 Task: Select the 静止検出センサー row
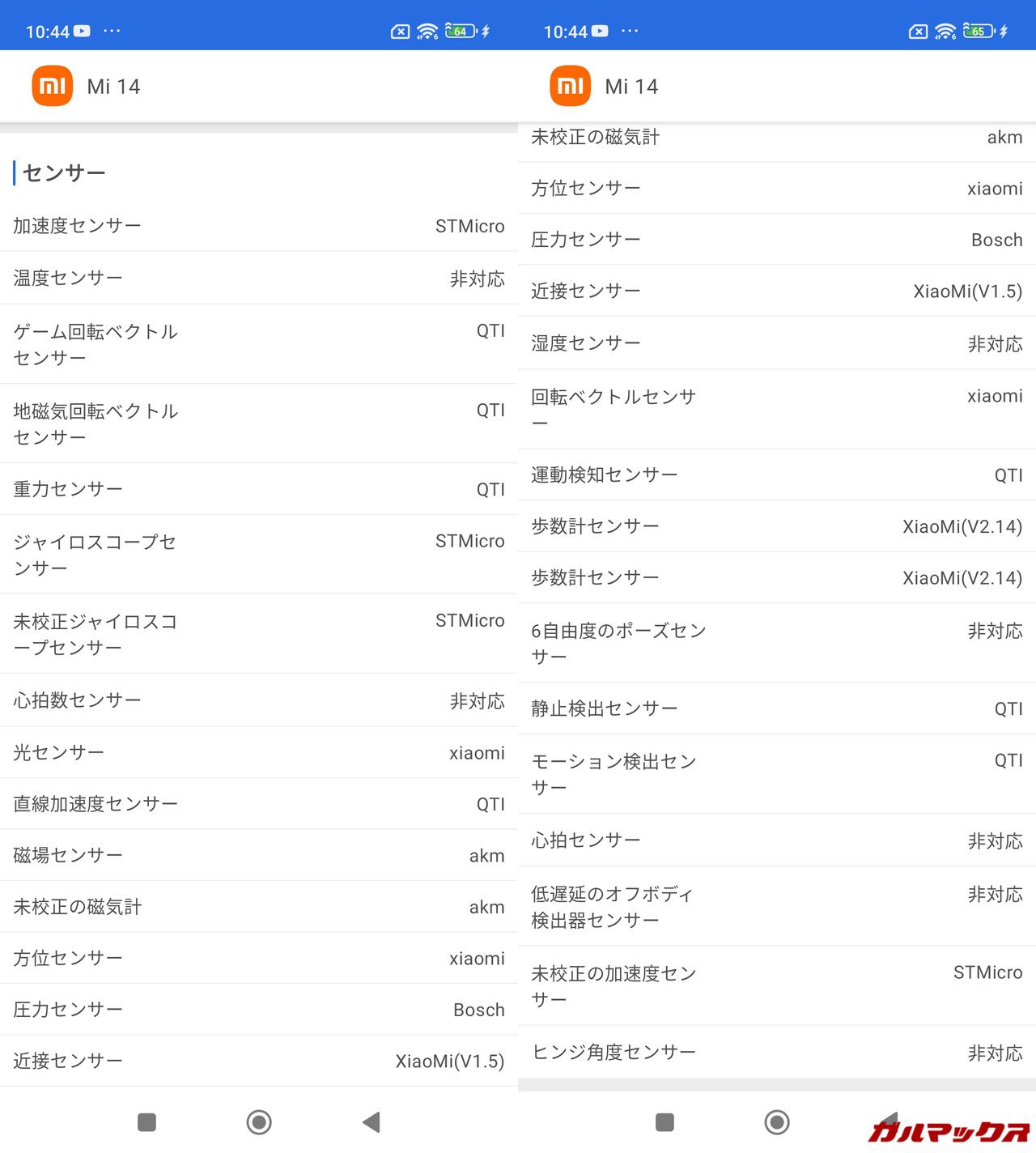pyautogui.click(x=777, y=708)
